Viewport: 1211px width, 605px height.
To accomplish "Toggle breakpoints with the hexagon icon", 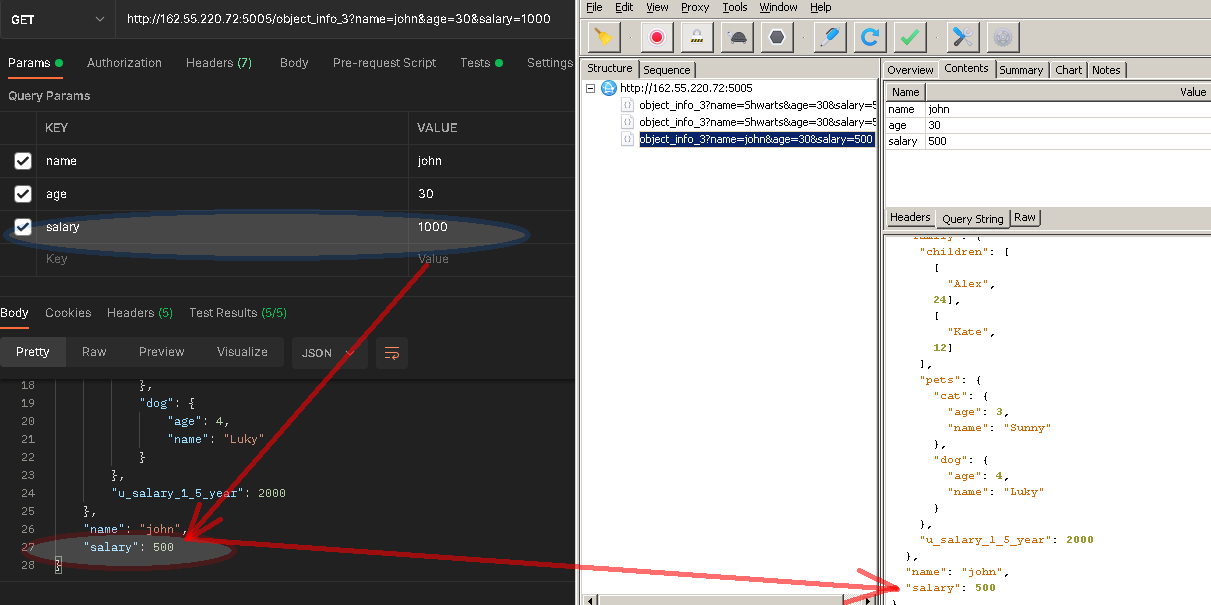I will [777, 37].
